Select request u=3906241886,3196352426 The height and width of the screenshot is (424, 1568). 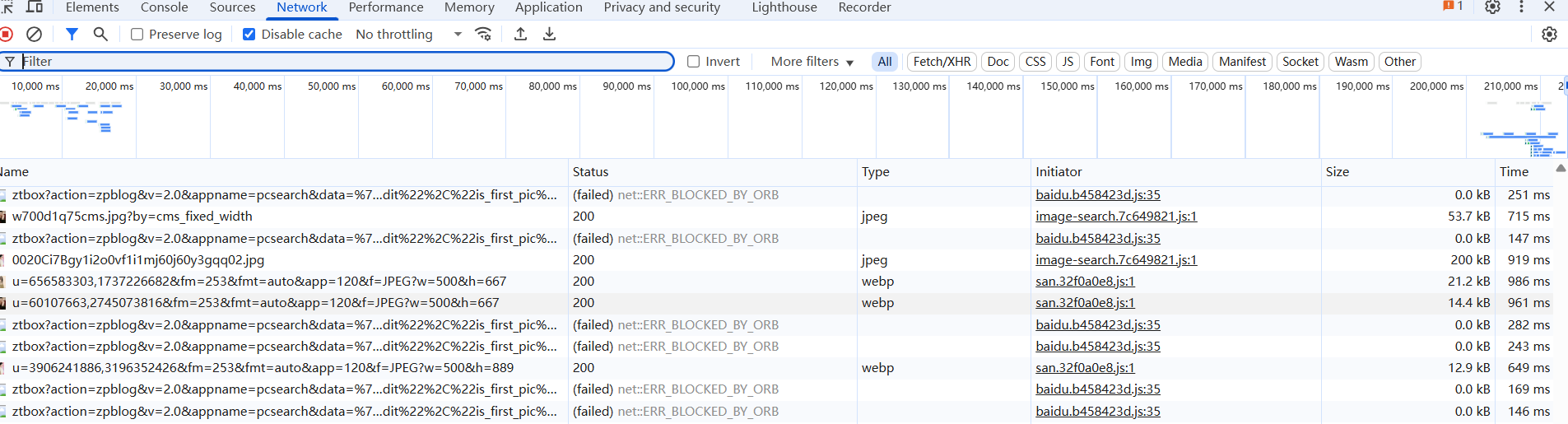263,368
